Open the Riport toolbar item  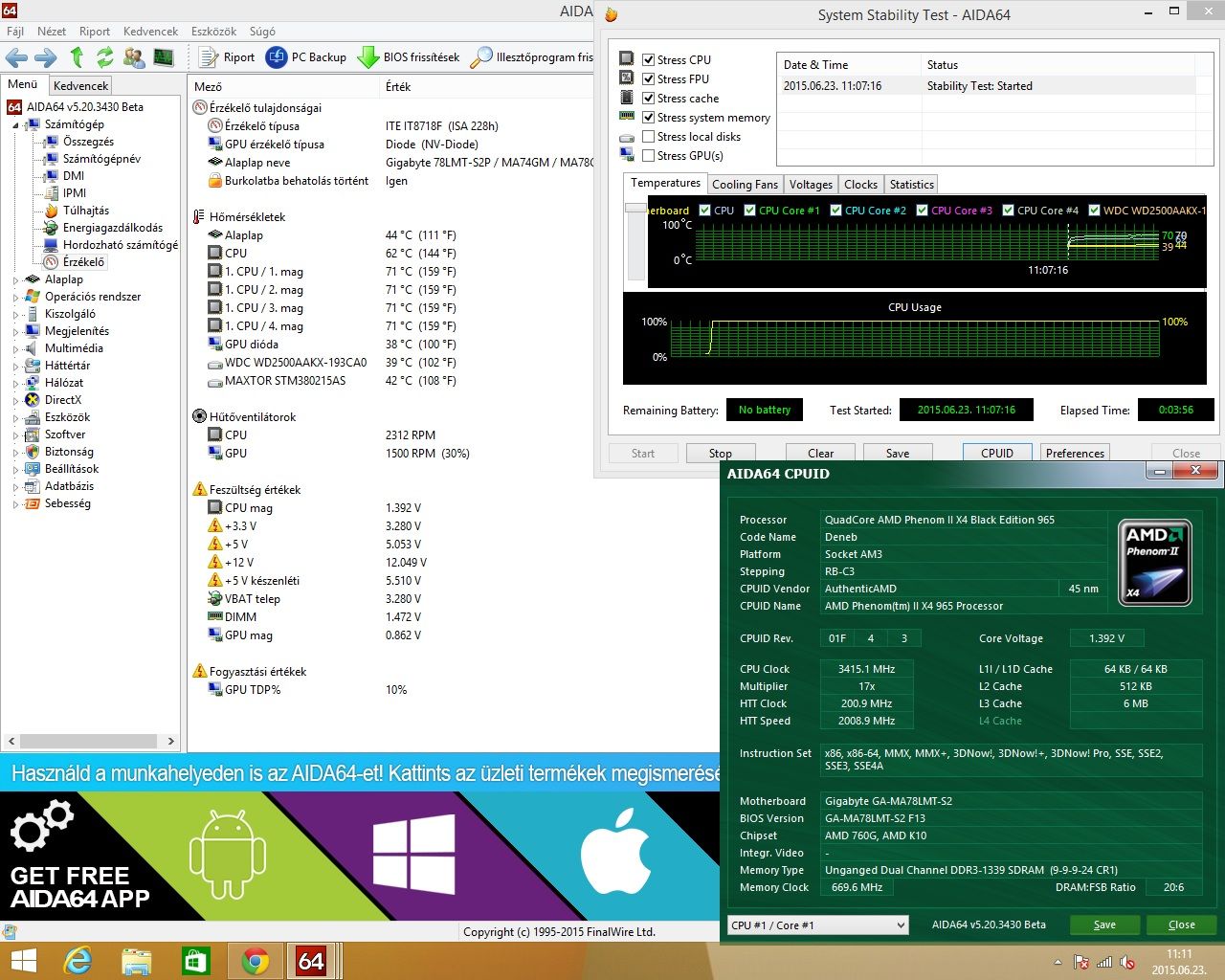tap(227, 57)
